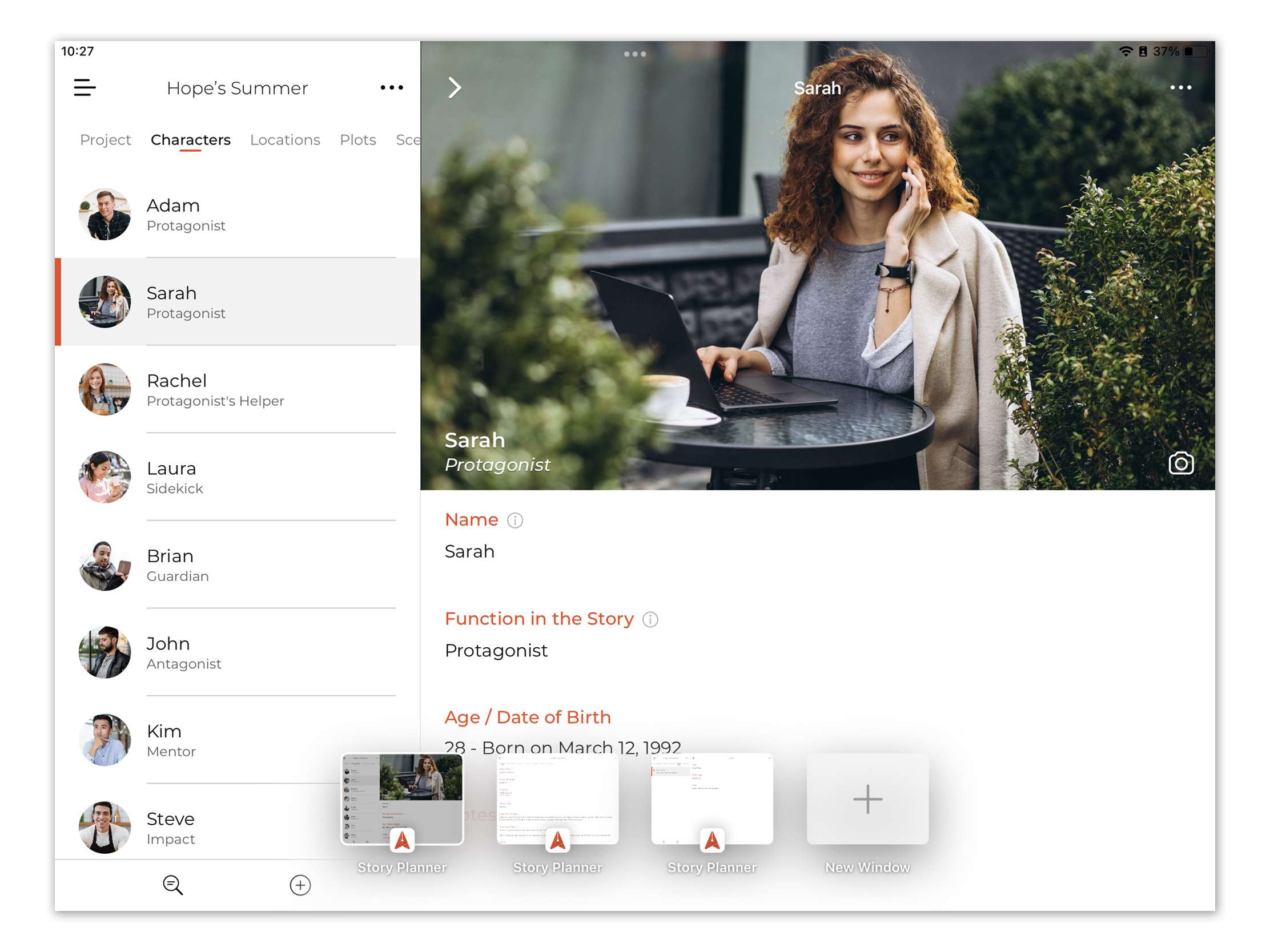
Task: Tap the Sarah title in the detail header
Action: click(x=817, y=88)
